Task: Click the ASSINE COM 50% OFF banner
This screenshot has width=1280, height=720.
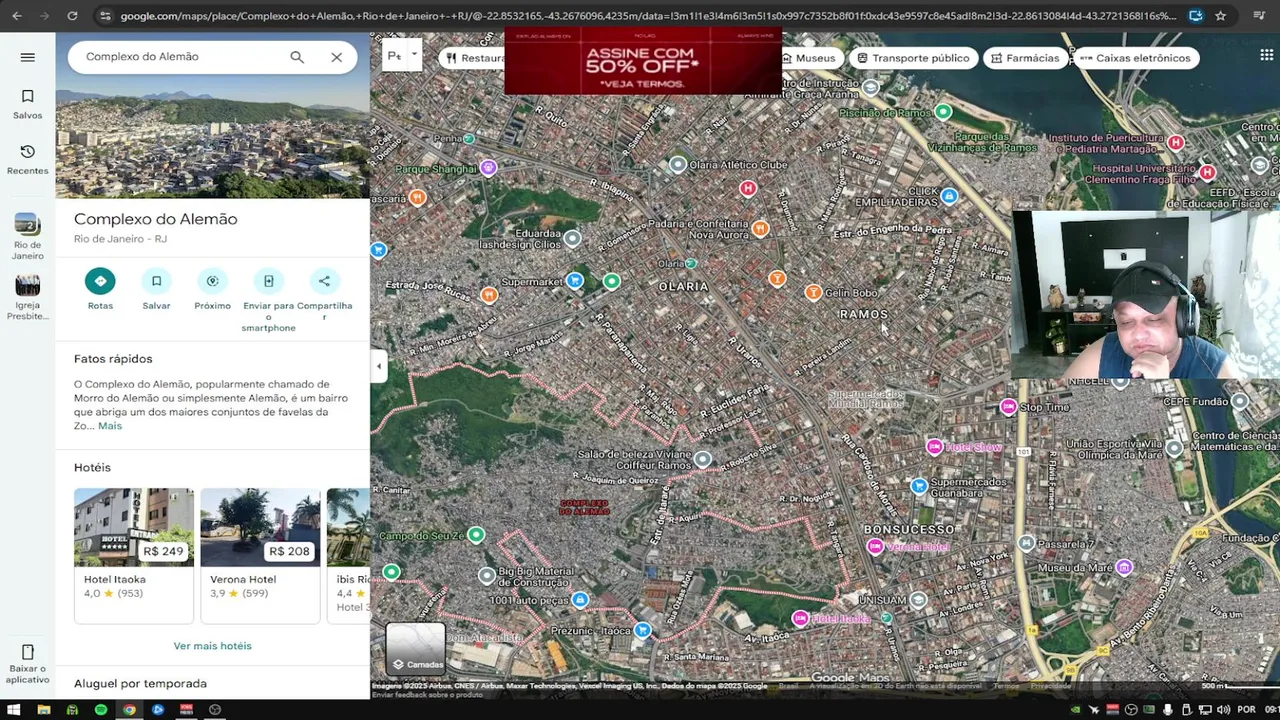Action: pos(642,62)
